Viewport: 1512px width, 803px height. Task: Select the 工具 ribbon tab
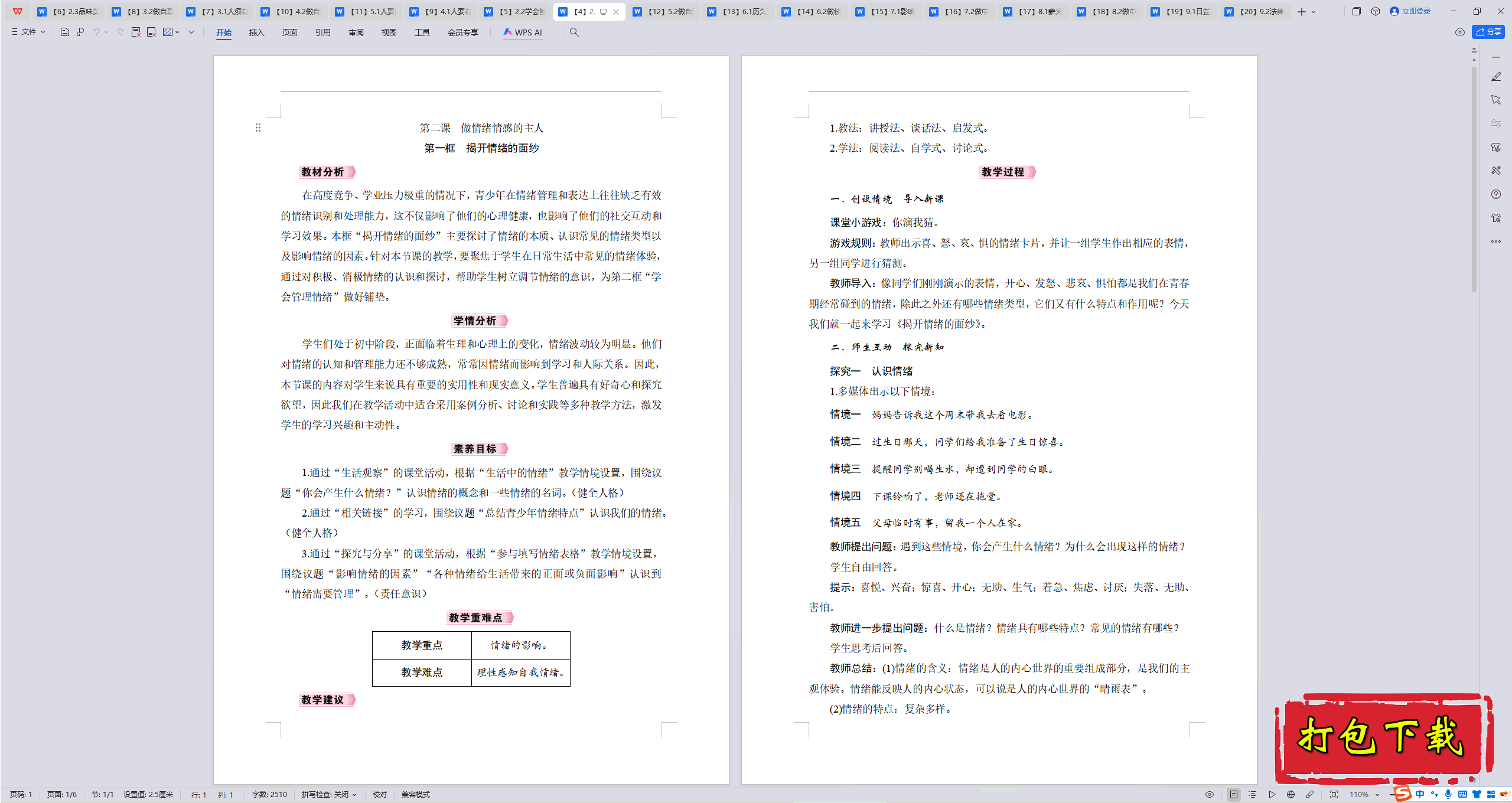pyautogui.click(x=422, y=32)
